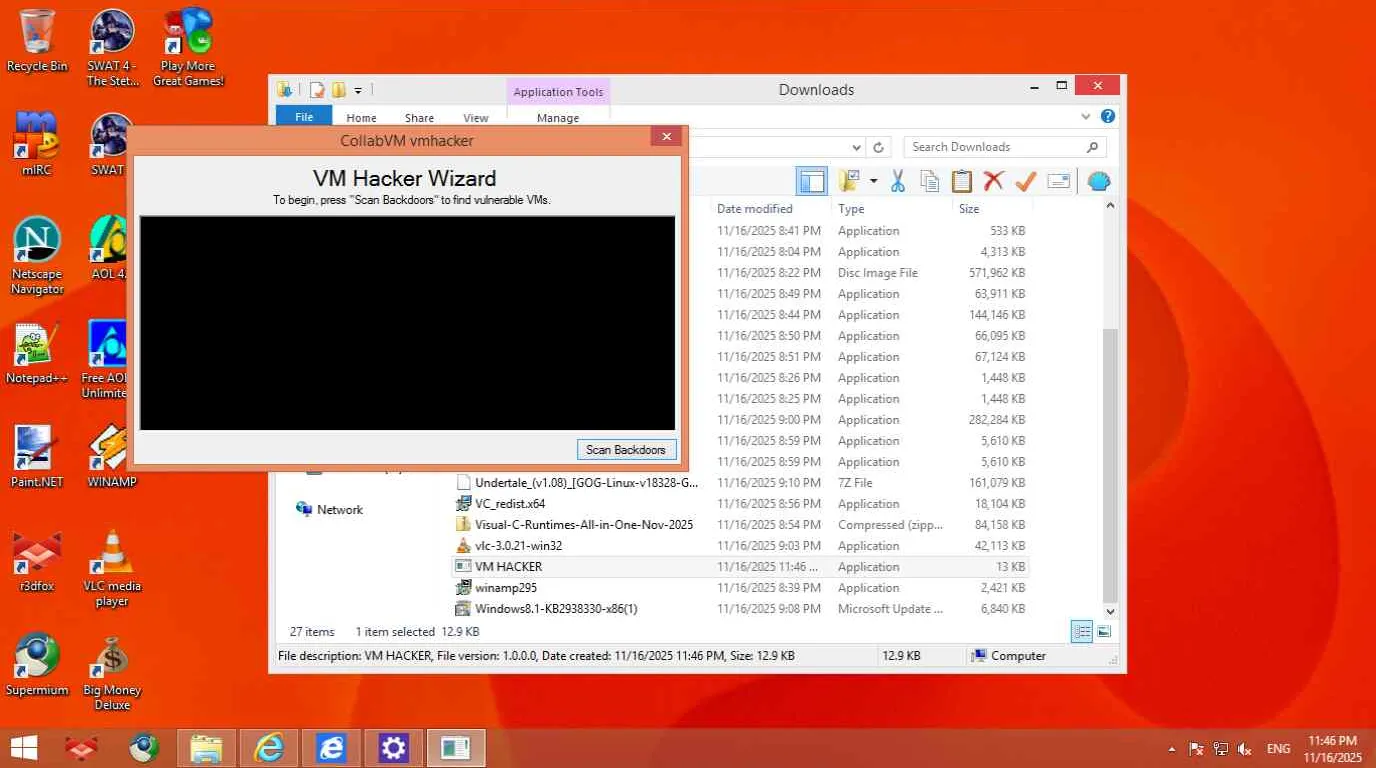Cut the selected file with scissors icon

point(898,181)
